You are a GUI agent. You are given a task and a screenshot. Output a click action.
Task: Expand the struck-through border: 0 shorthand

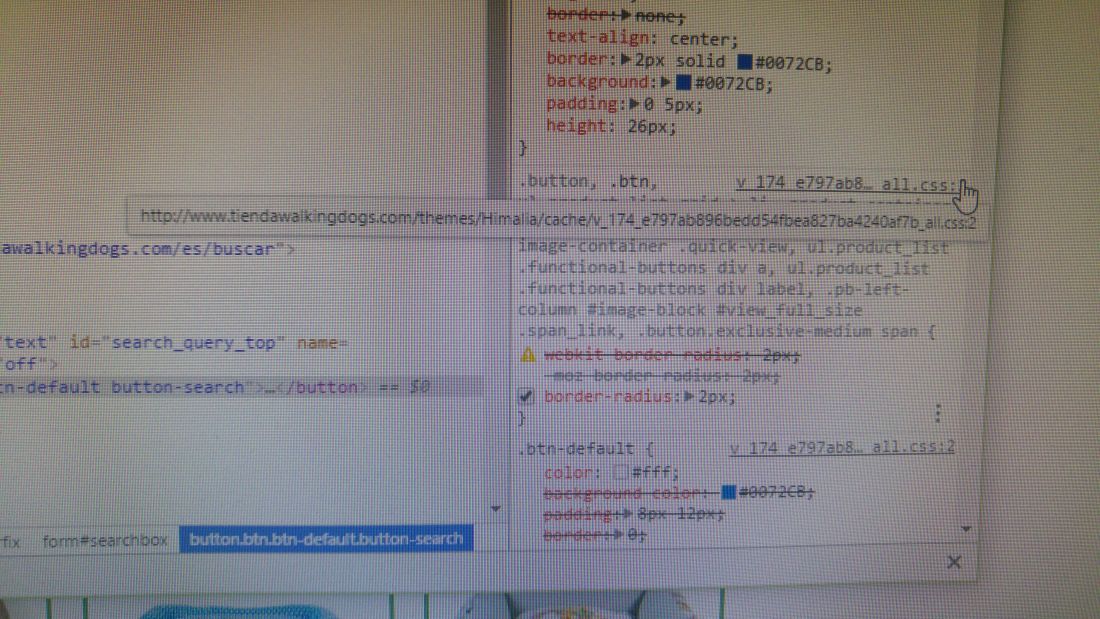[x=620, y=535]
